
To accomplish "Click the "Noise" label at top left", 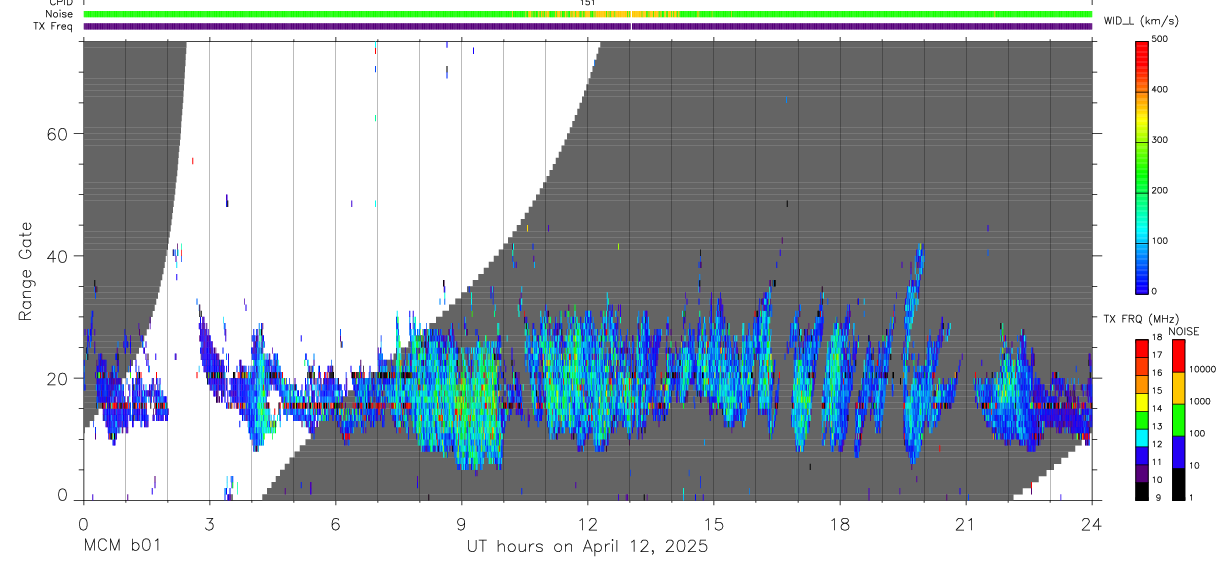I will (x=59, y=14).
